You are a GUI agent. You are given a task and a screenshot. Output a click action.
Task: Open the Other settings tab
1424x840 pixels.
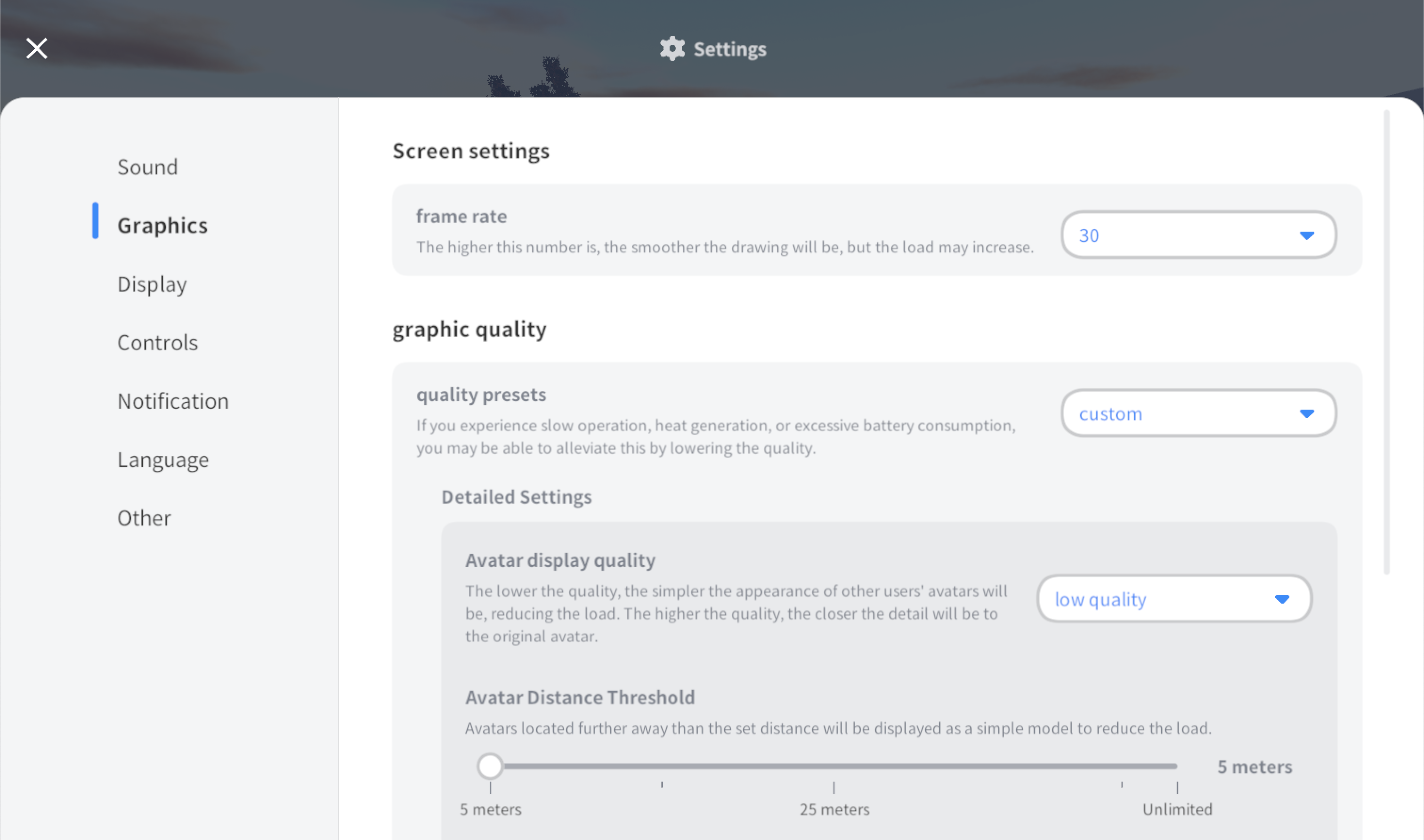tap(144, 518)
